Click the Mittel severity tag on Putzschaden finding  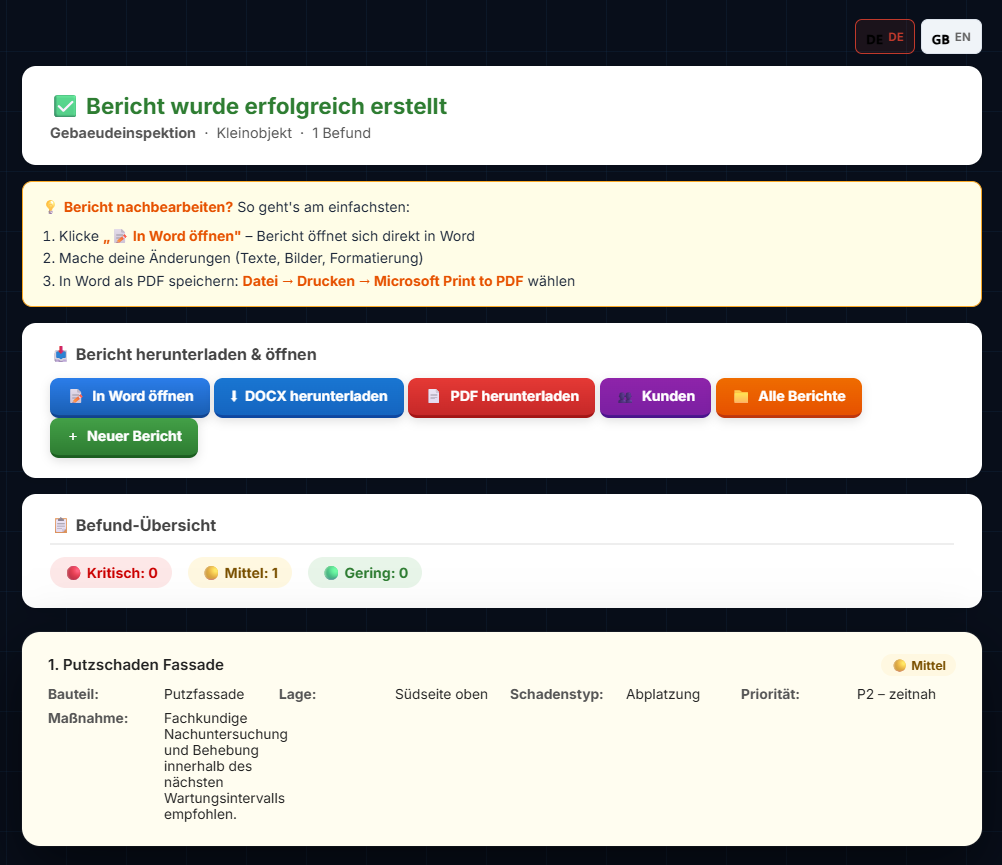[x=918, y=665]
